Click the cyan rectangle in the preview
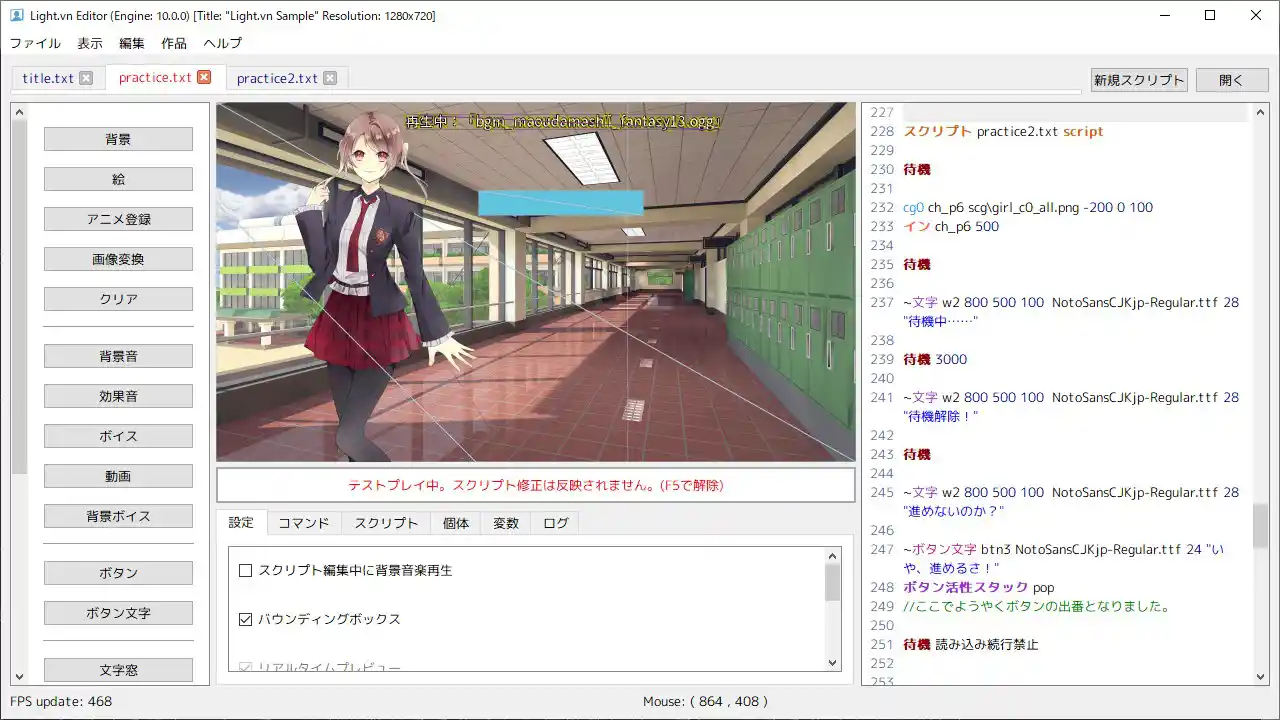The height and width of the screenshot is (720, 1280). point(560,203)
